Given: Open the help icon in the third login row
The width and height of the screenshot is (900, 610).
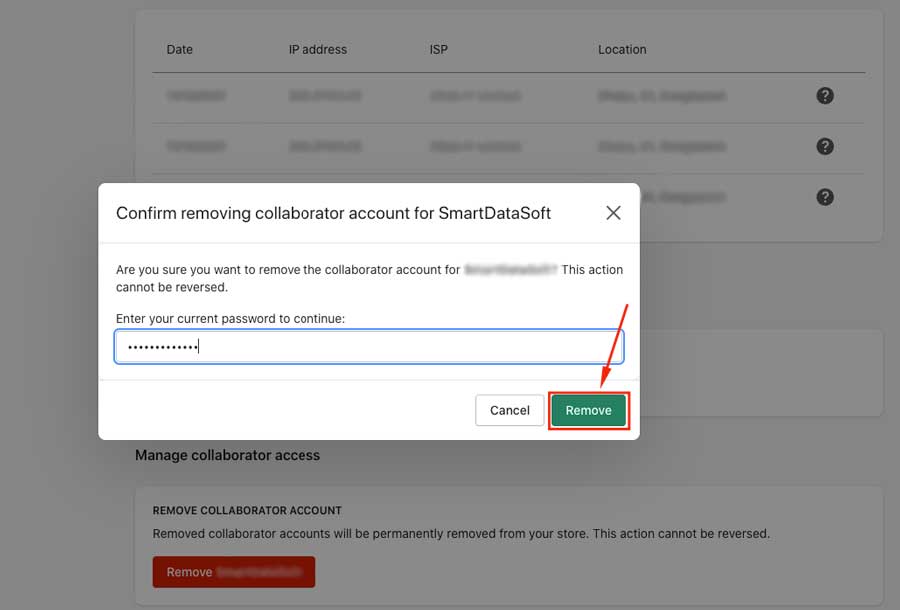Looking at the screenshot, I should pos(825,197).
